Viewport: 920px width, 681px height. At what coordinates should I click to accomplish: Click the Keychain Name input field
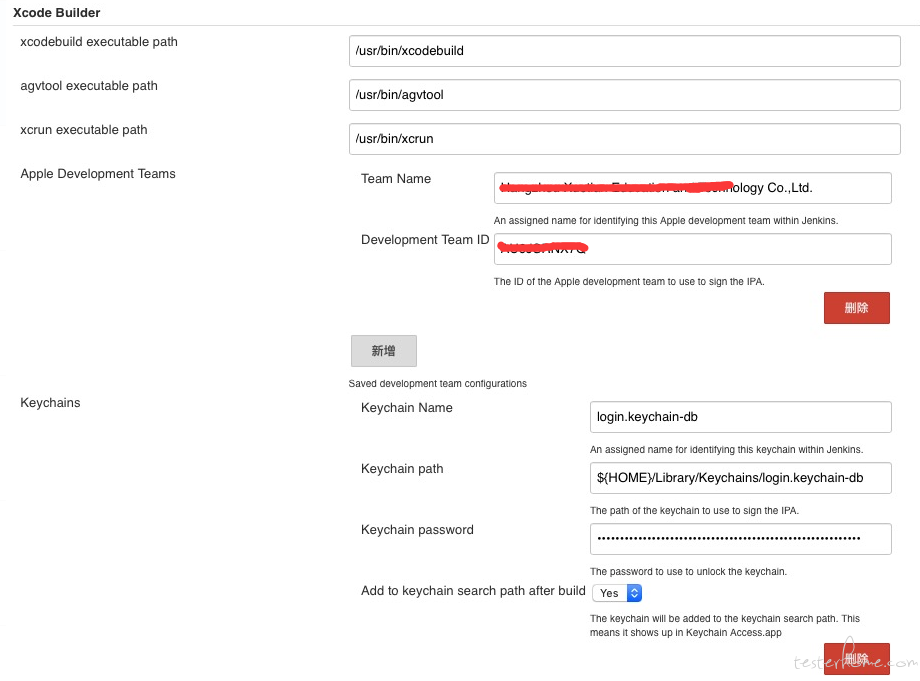740,417
